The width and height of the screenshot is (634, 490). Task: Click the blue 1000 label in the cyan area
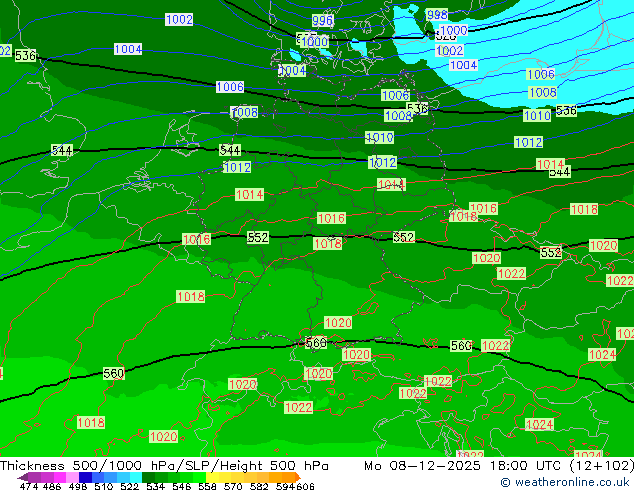click(x=454, y=30)
